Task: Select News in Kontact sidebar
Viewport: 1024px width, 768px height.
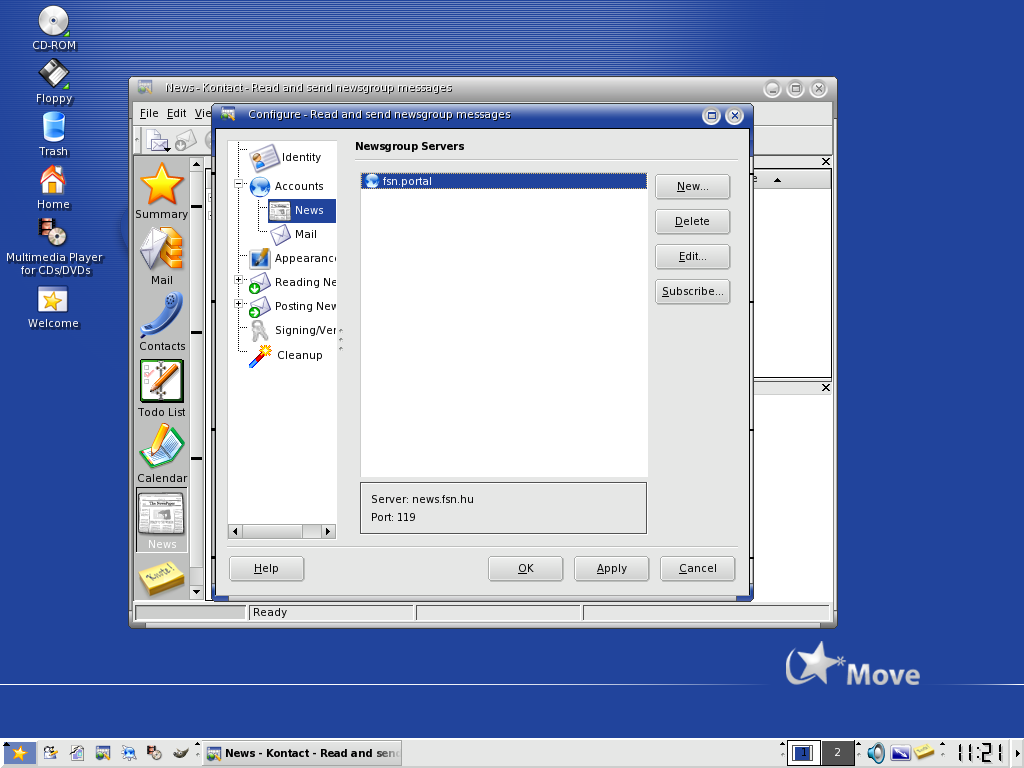Action: [x=162, y=520]
